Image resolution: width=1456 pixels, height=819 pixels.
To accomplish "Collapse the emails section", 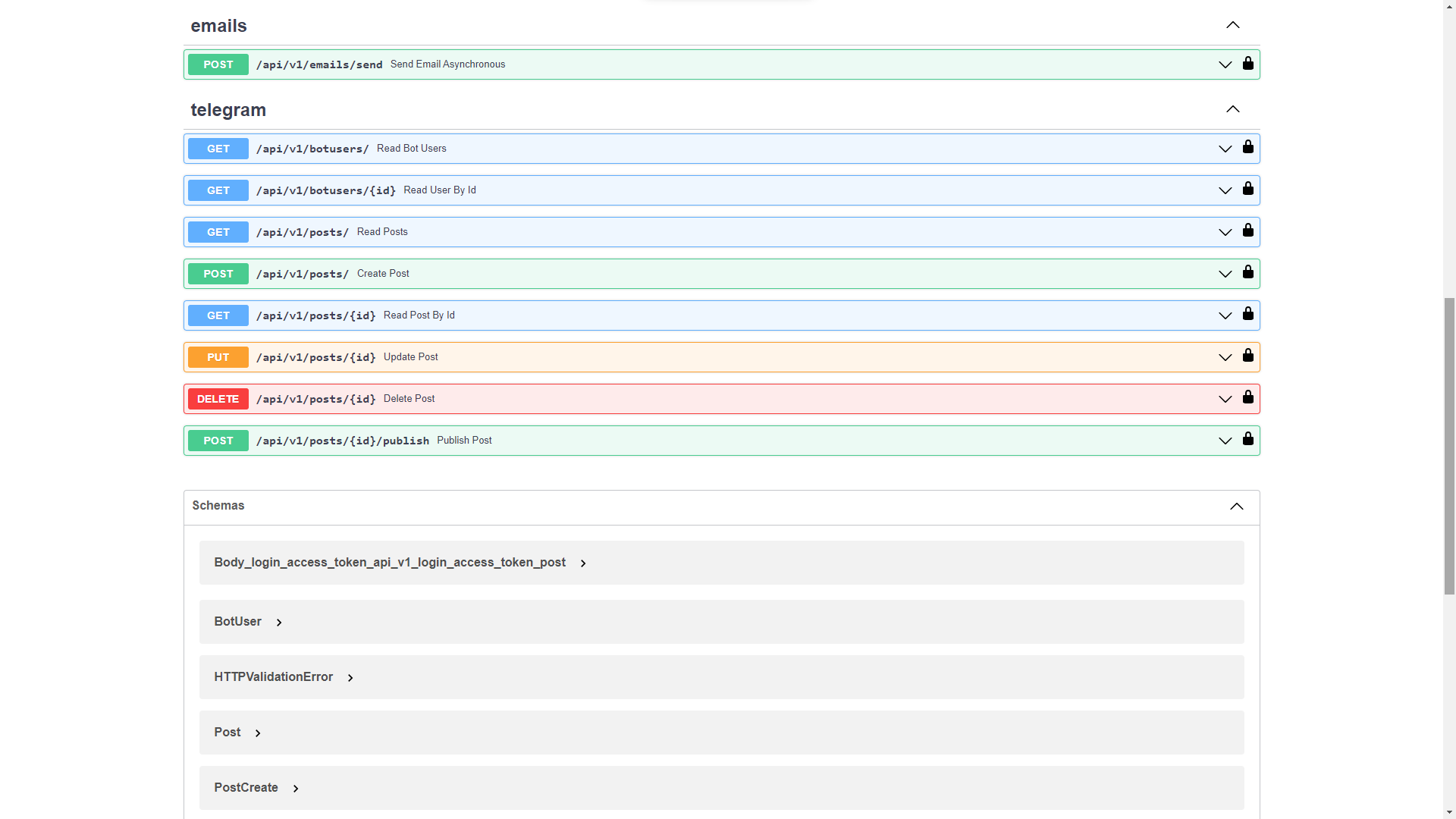I will (1232, 24).
